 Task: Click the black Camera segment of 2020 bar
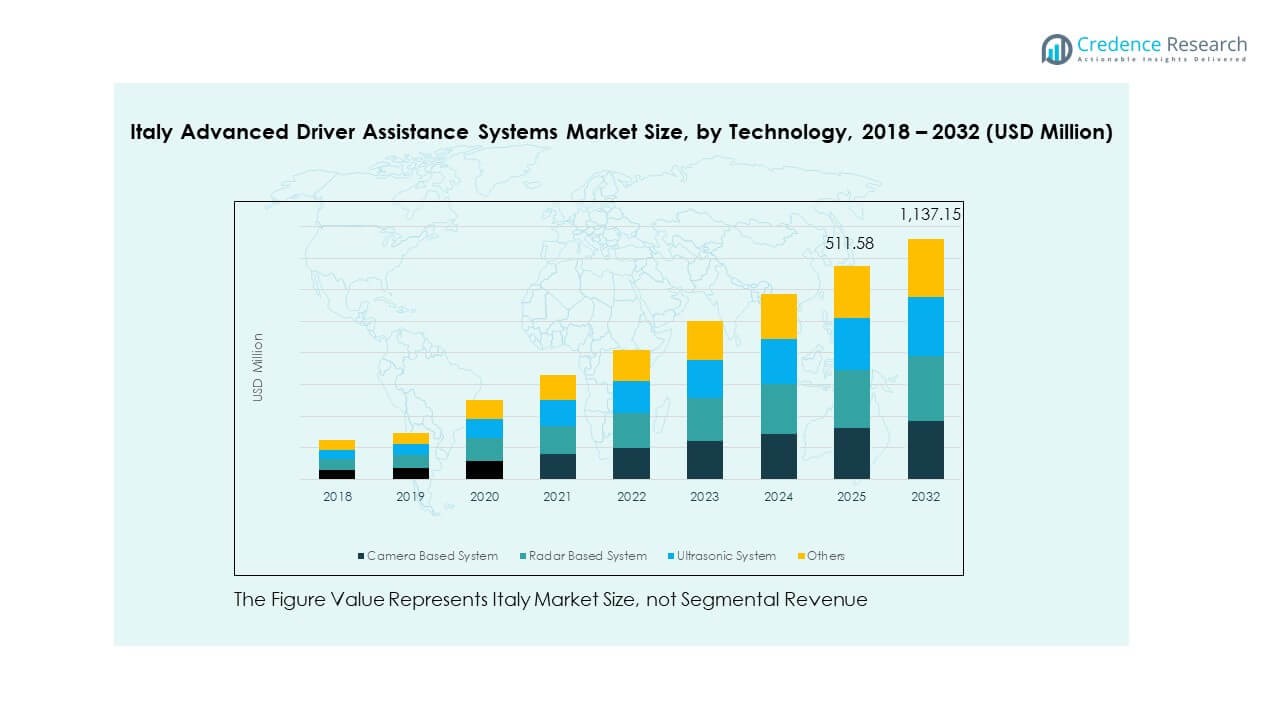(x=484, y=469)
